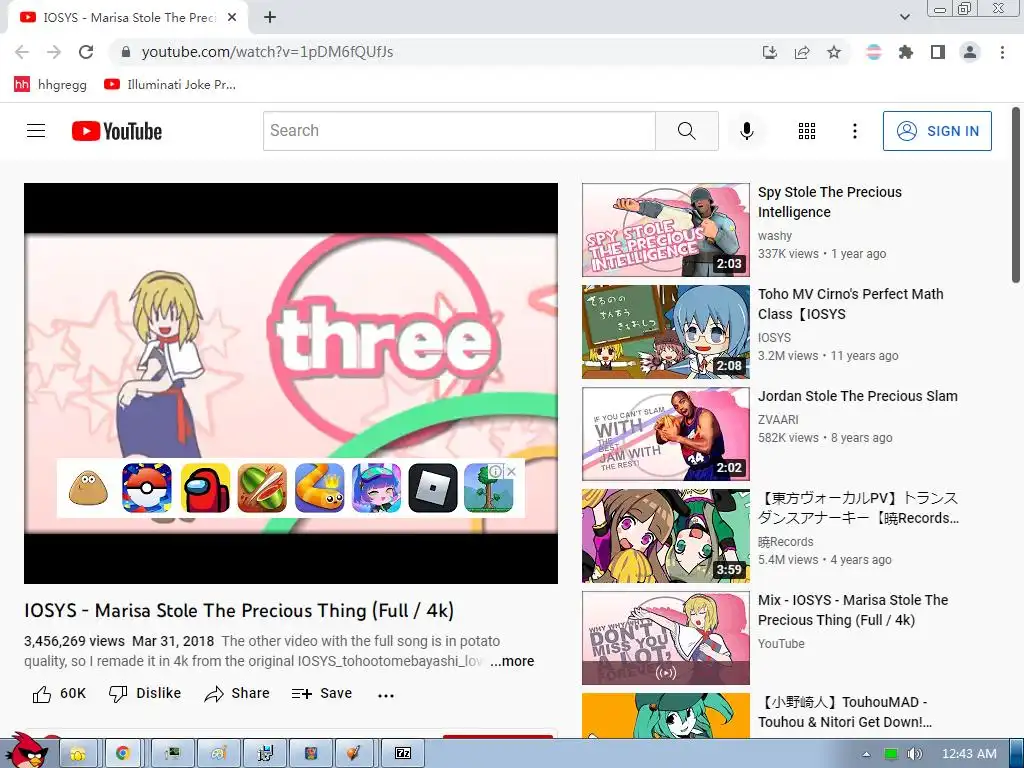The image size is (1024, 768).
Task: Open TouhouMAD Touhou & Nitori Get Down title
Action: pos(844,712)
